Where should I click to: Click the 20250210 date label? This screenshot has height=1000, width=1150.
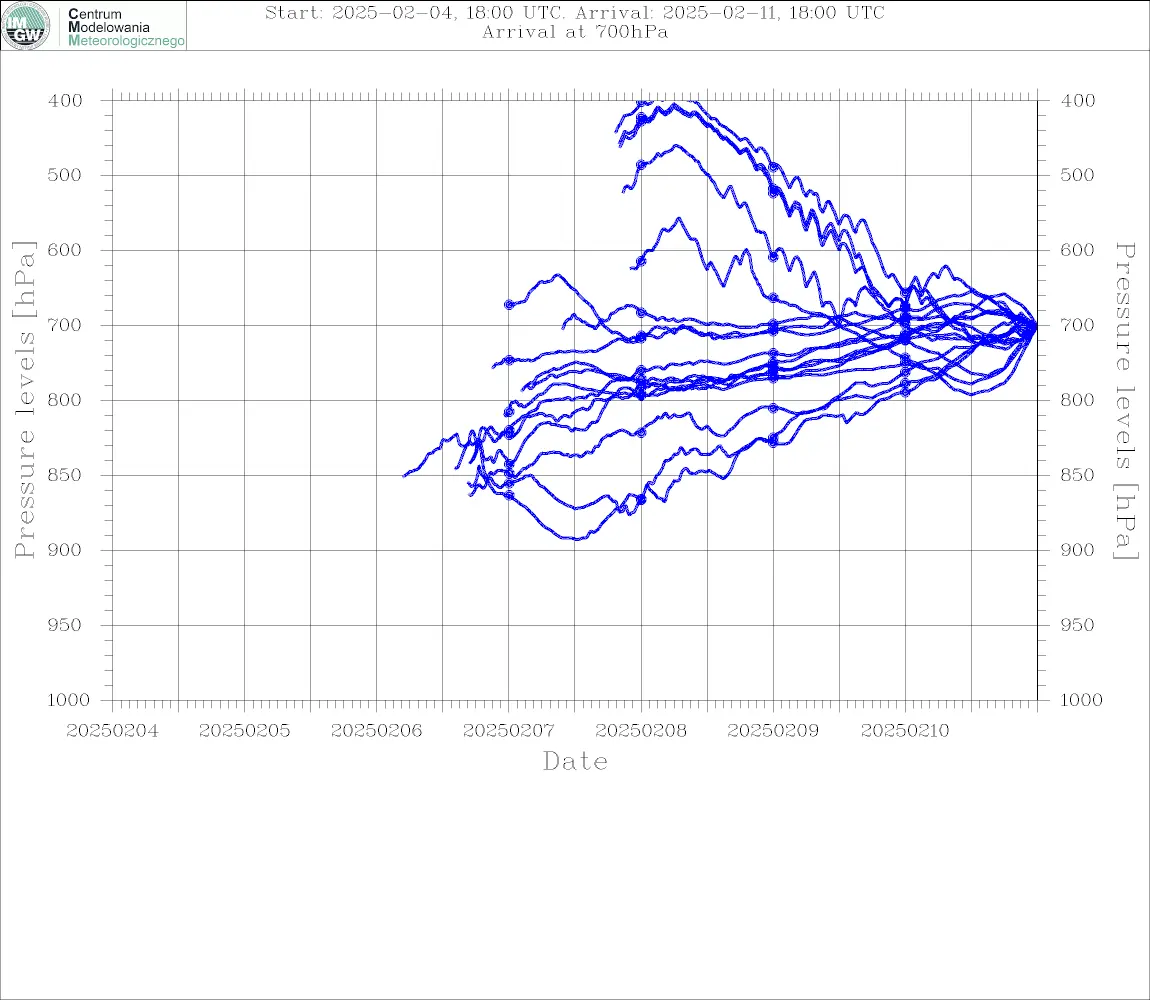coord(905,731)
